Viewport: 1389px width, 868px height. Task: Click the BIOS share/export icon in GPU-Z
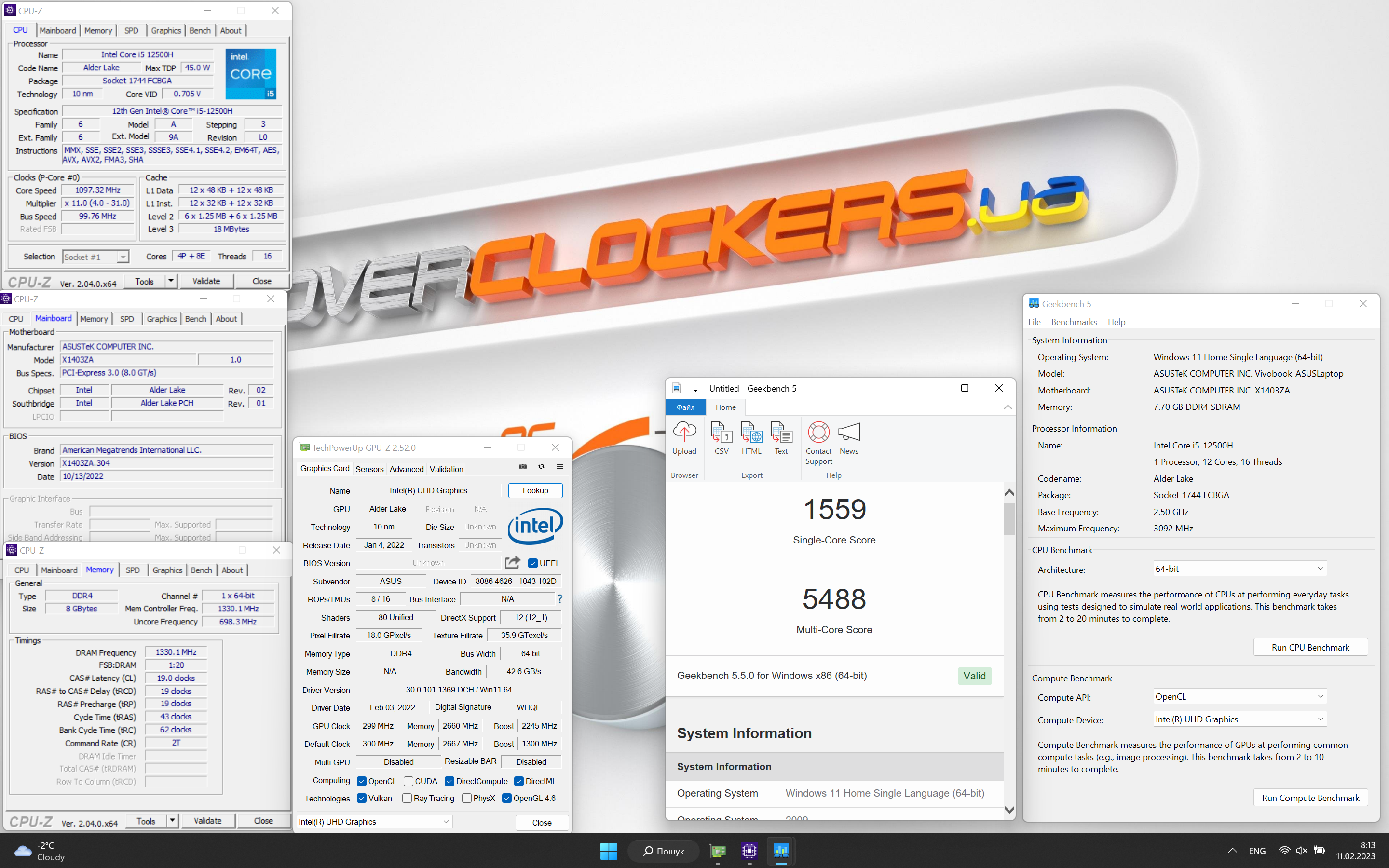click(513, 563)
